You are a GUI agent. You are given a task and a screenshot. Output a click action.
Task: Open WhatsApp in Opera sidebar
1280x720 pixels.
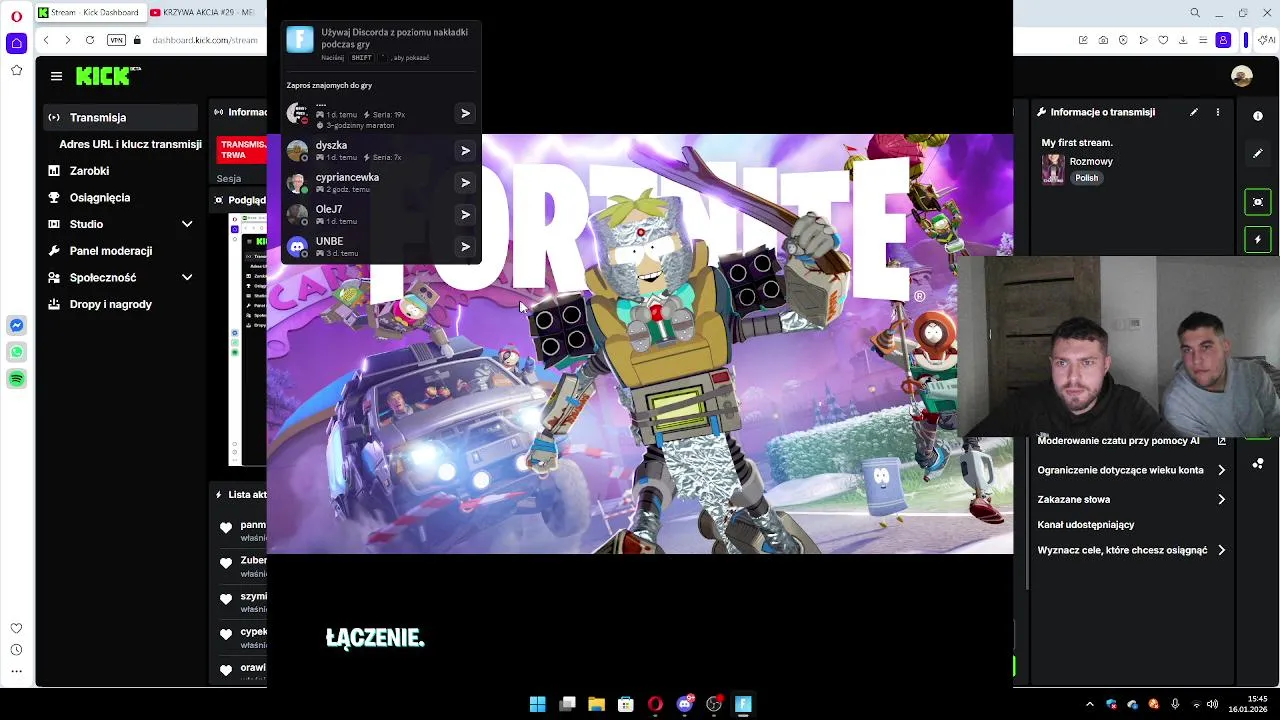pos(16,352)
